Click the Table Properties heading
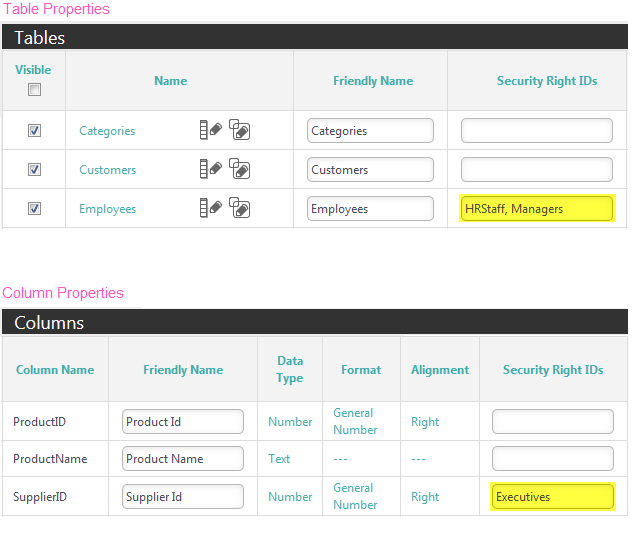The height and width of the screenshot is (533, 632). click(x=56, y=9)
